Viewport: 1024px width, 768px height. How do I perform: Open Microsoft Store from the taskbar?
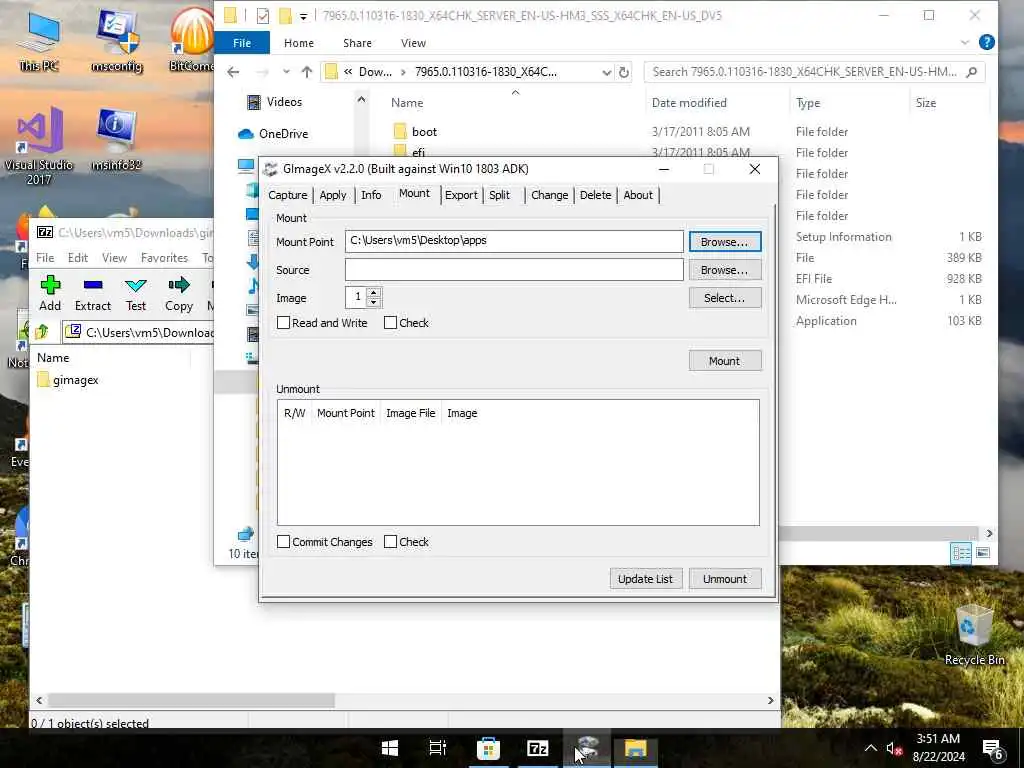488,748
